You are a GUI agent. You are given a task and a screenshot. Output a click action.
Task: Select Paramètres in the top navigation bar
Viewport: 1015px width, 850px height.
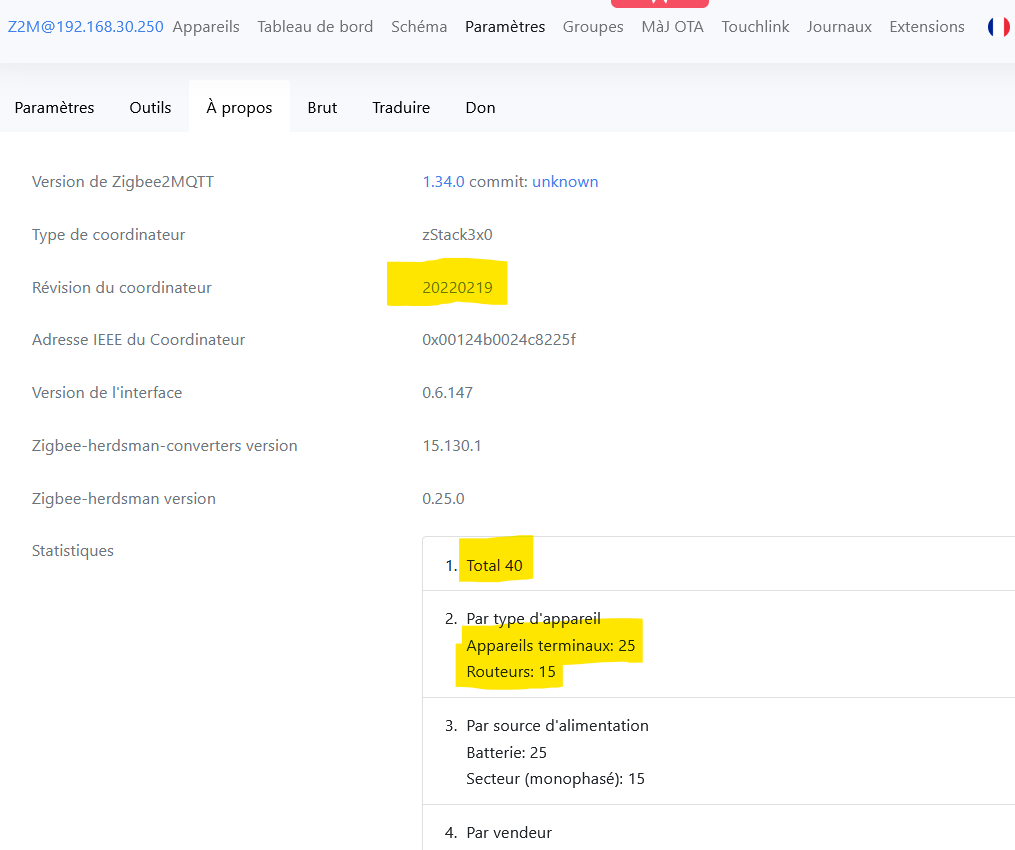tap(505, 27)
